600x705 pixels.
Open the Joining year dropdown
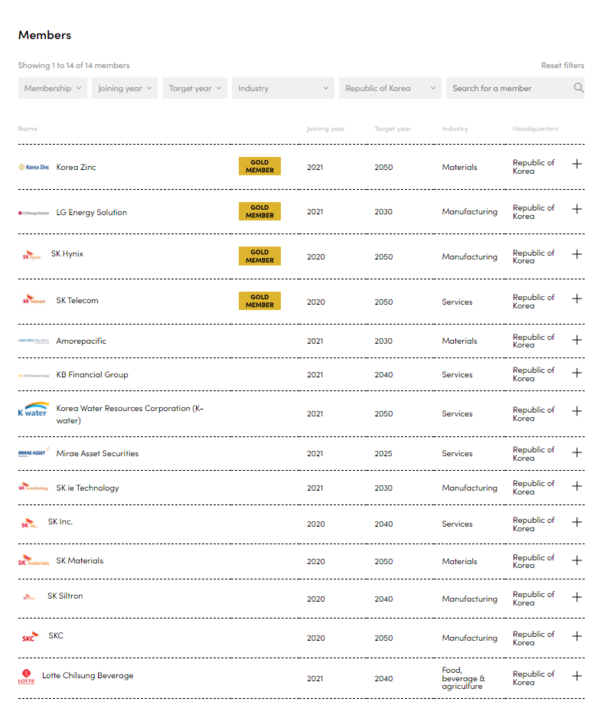pyautogui.click(x=125, y=88)
